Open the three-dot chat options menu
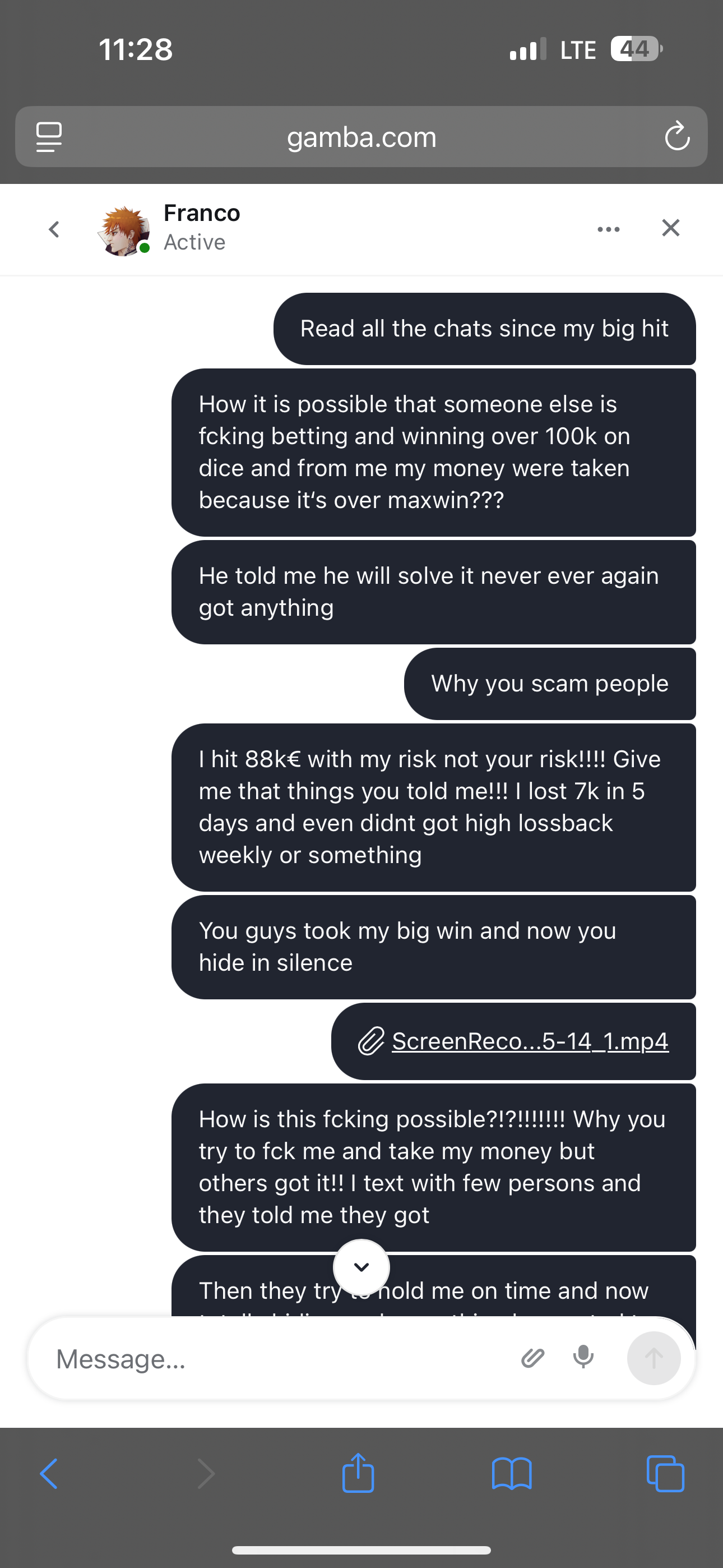 pyautogui.click(x=608, y=229)
